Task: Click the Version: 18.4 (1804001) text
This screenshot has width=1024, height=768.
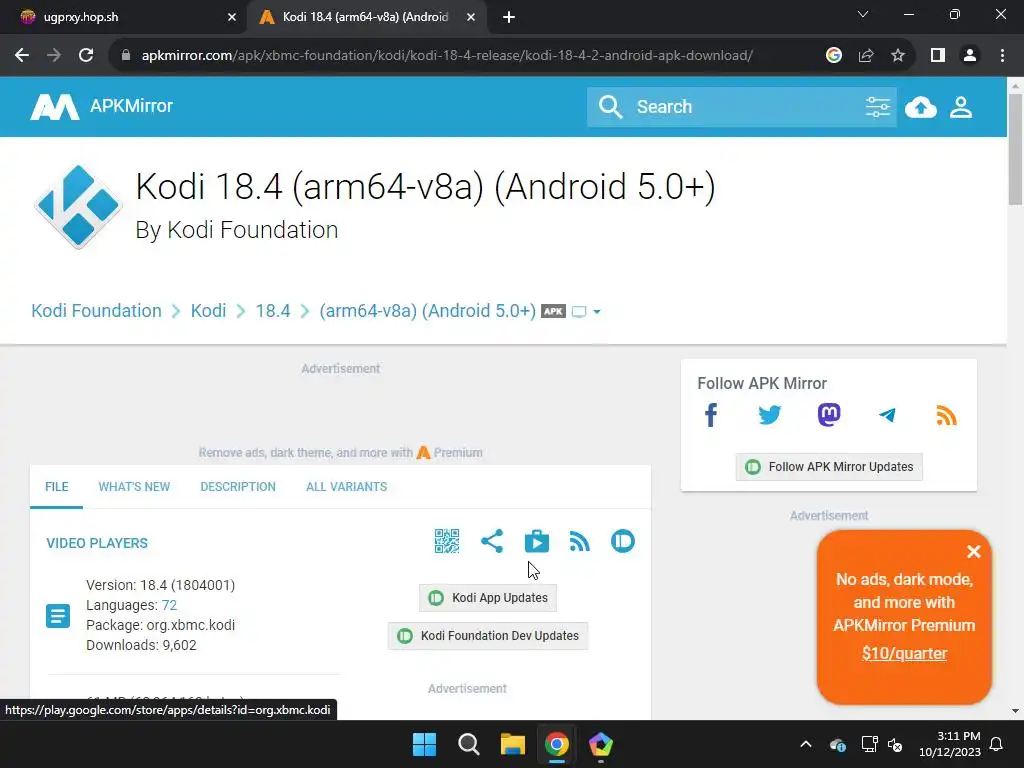Action: 161,585
